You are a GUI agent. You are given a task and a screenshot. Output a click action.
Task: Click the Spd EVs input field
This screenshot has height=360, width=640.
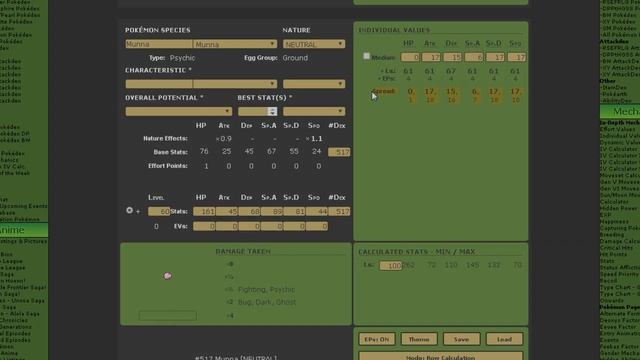click(x=316, y=226)
